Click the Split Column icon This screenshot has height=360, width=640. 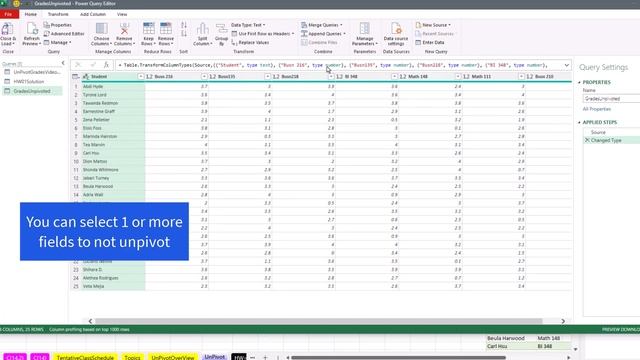click(x=202, y=29)
